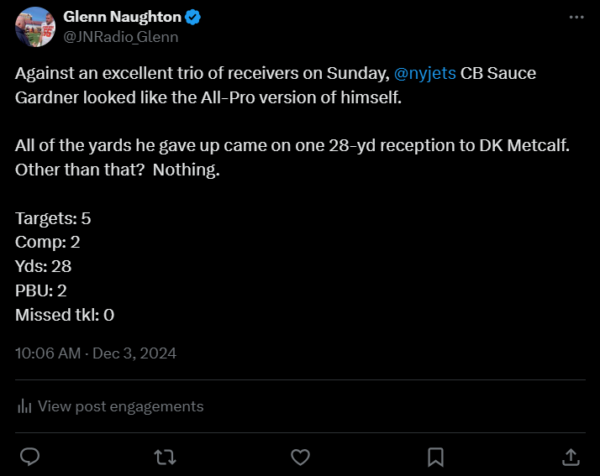
Task: Click the blue verified badge
Action: click(189, 17)
